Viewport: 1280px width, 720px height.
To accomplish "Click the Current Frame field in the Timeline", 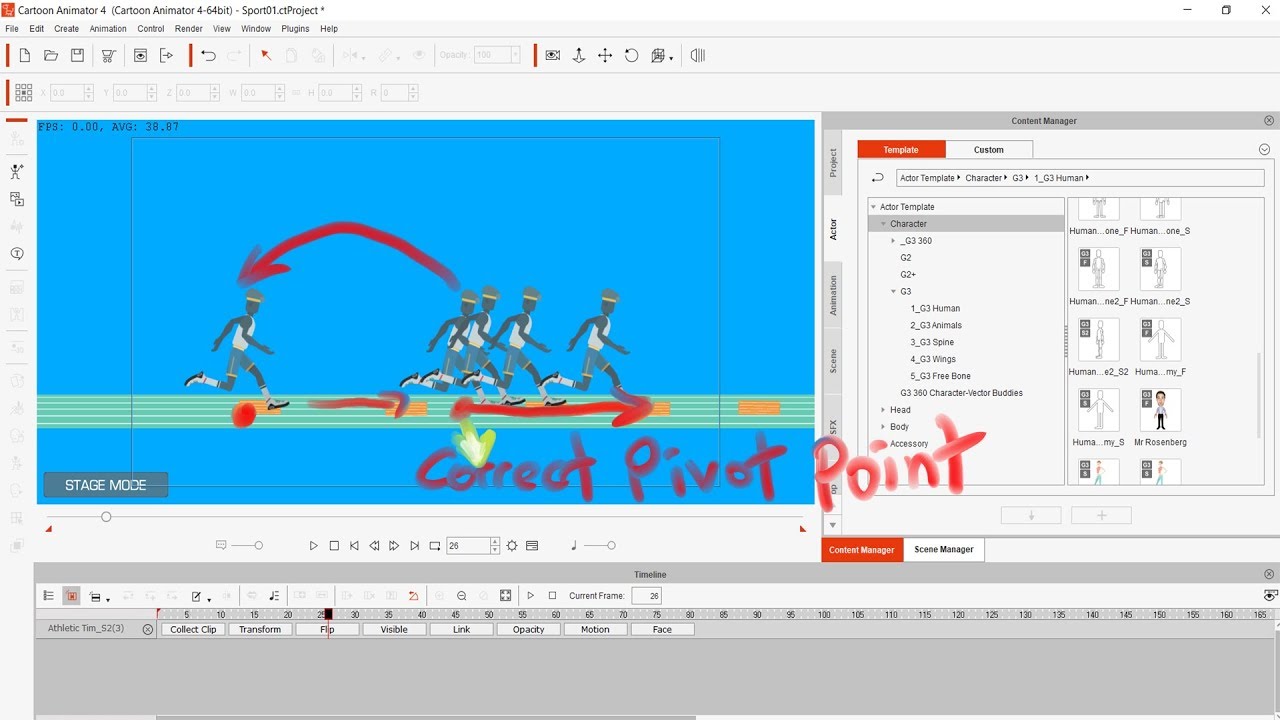I will 646,596.
